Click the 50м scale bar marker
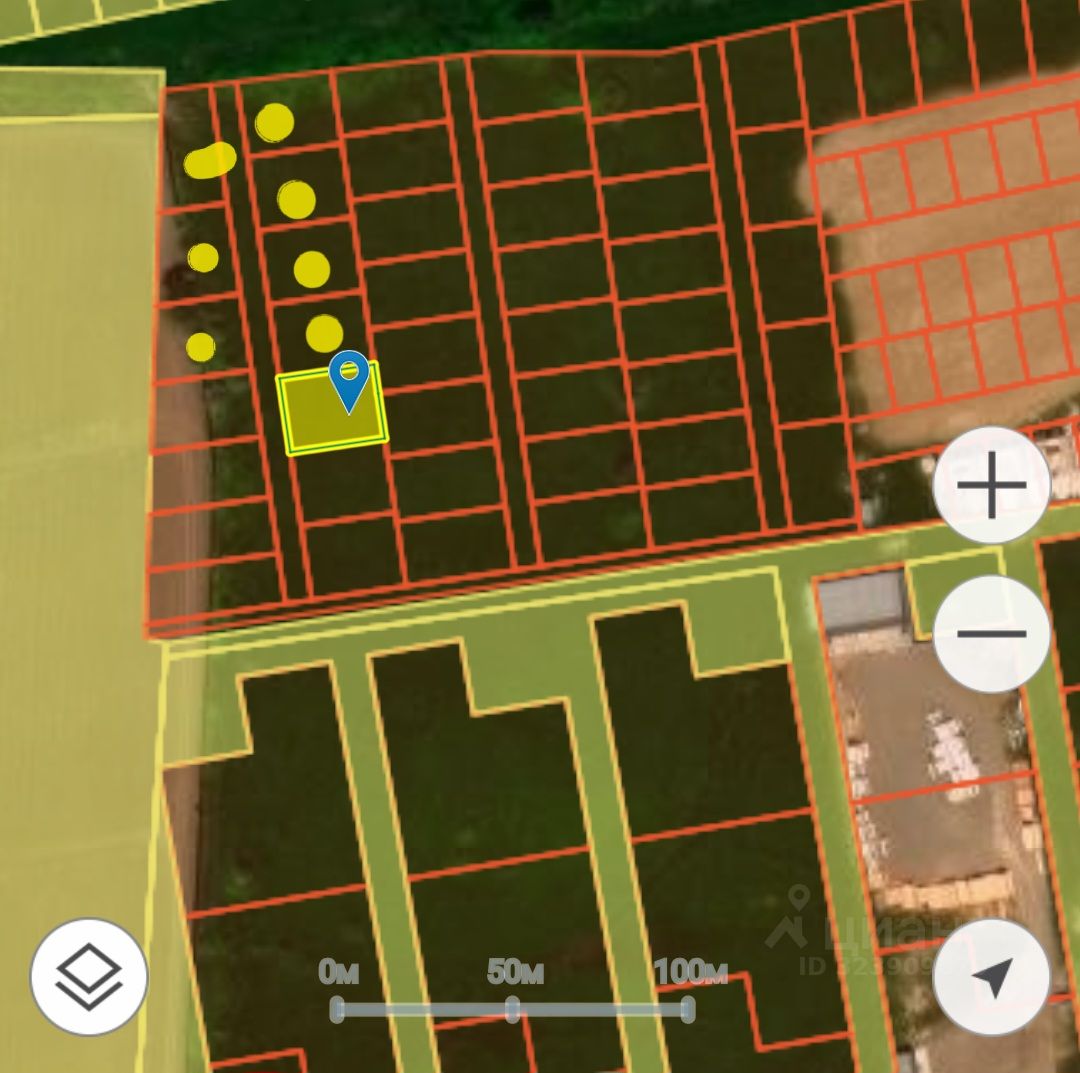The height and width of the screenshot is (1073, 1080). point(512,1009)
